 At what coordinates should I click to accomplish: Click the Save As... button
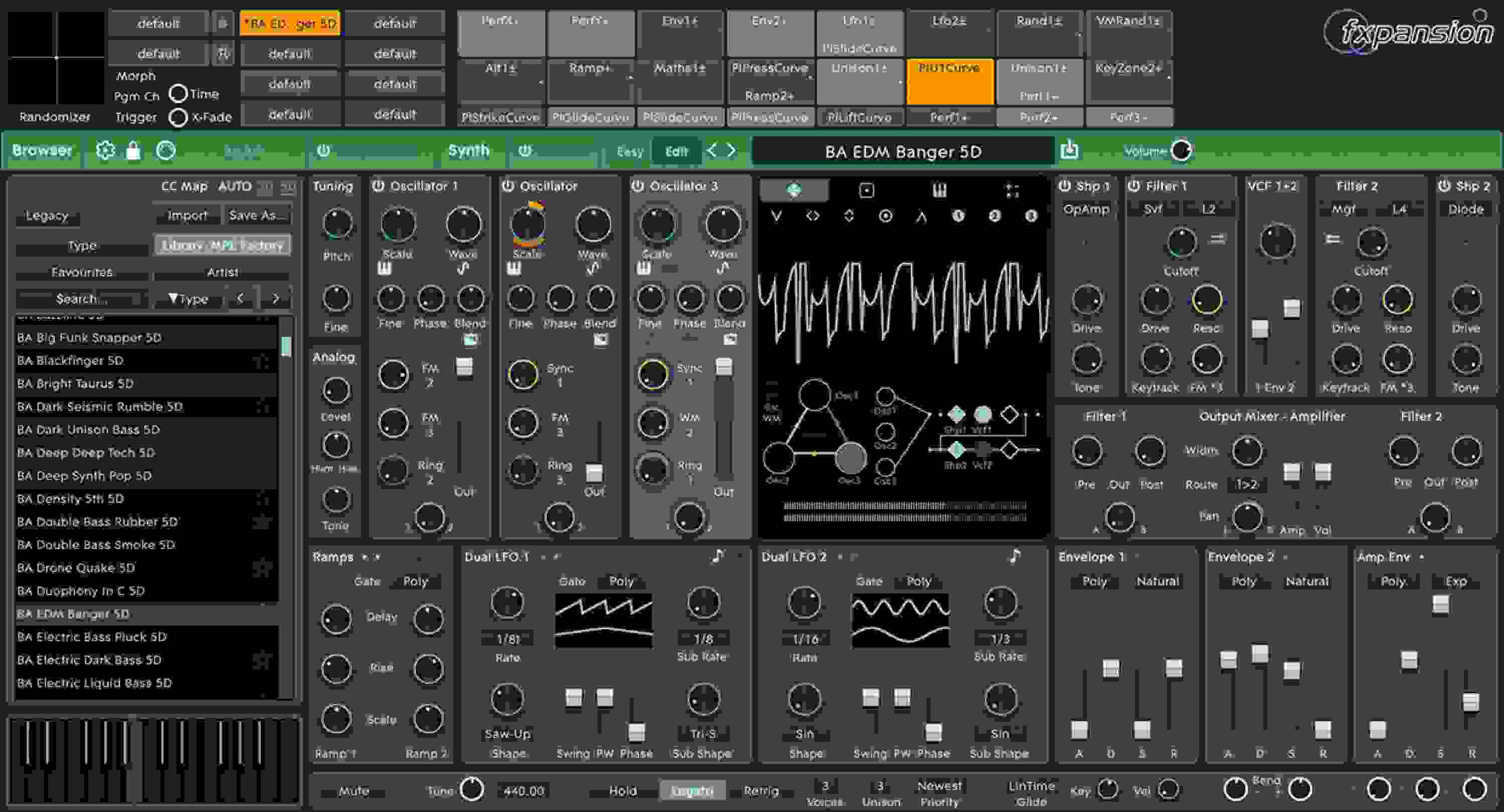point(256,215)
